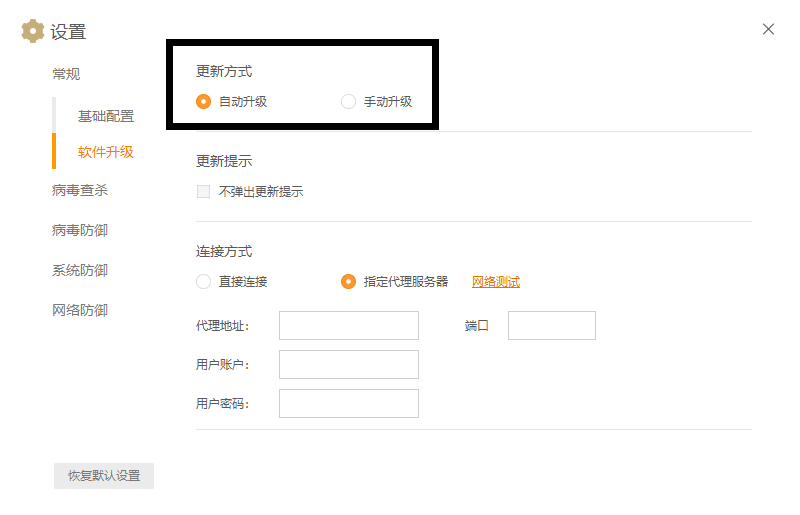
Task: Choose 直接连接 connection option
Action: pos(204,282)
